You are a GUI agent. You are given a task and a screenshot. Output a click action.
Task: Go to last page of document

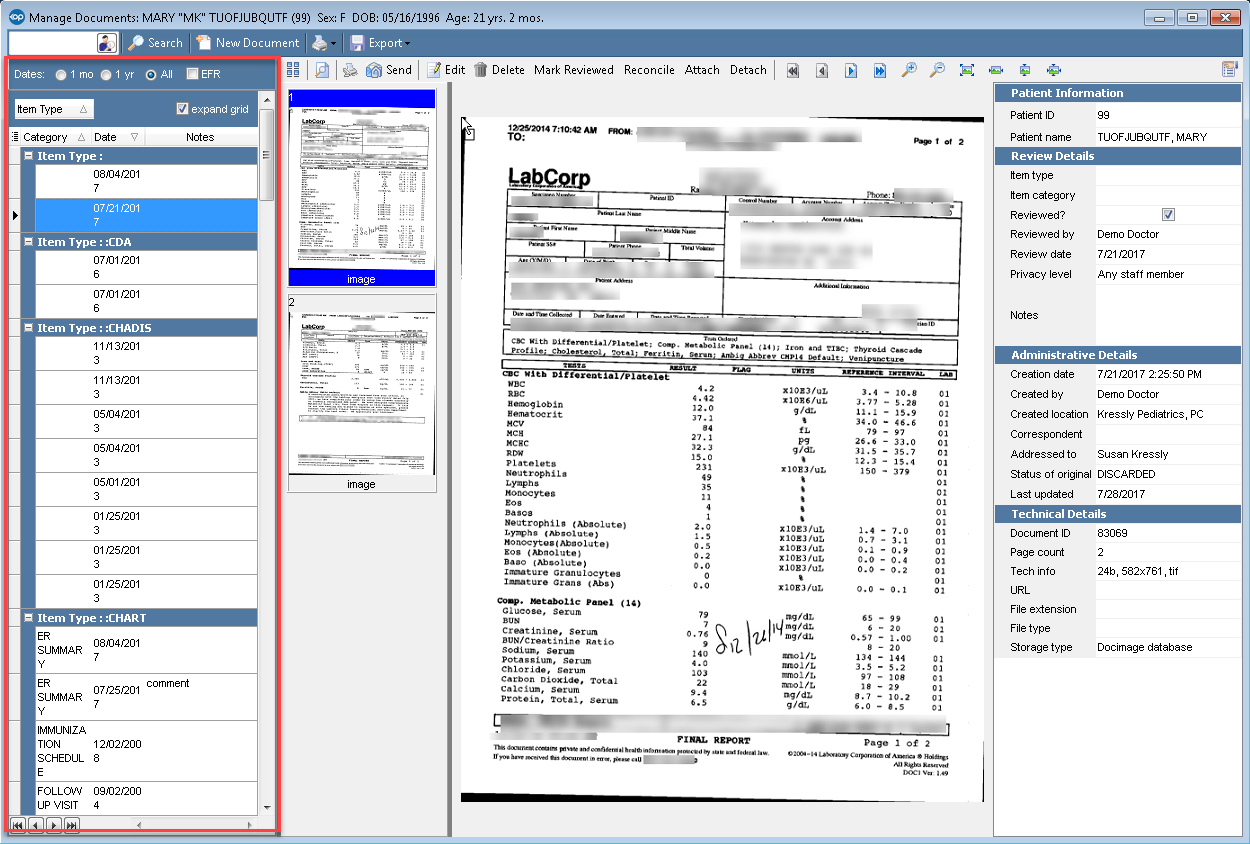[880, 70]
